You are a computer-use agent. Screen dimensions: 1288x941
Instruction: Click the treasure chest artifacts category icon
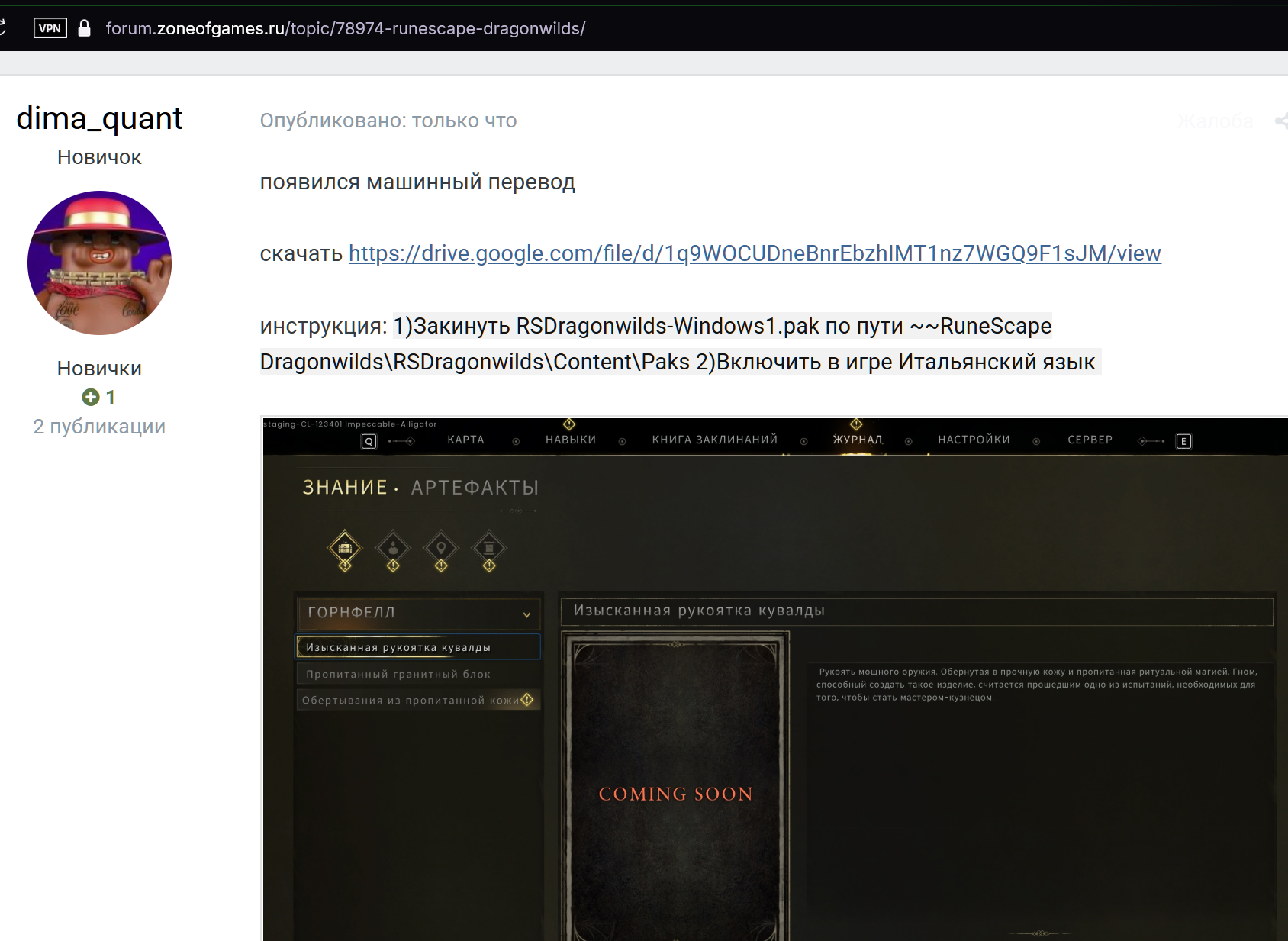[345, 548]
